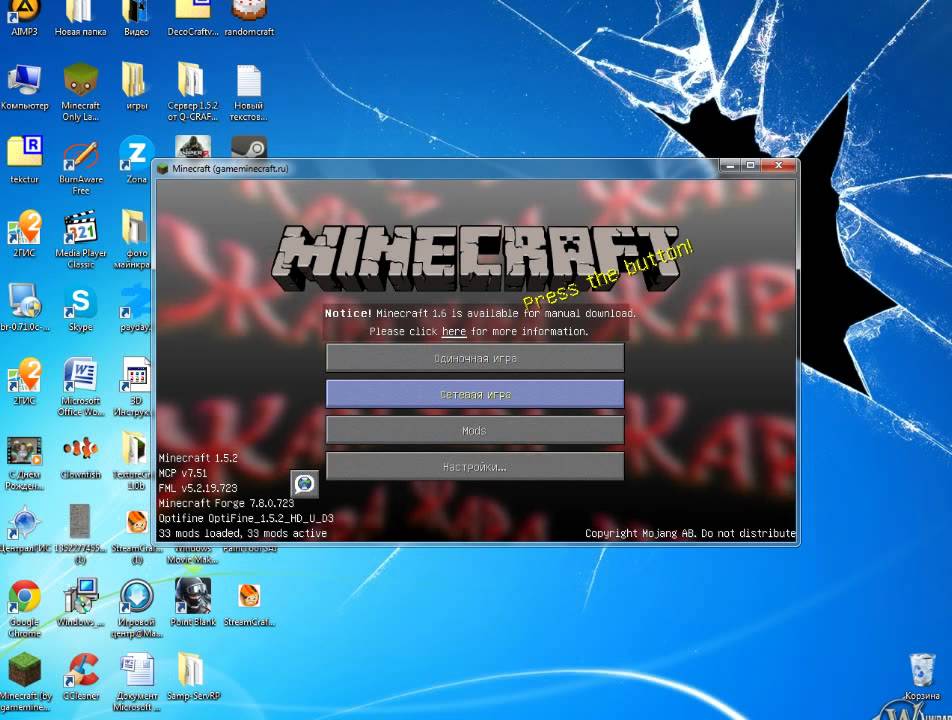Viewport: 952px width, 720px height.
Task: Click the 'Minecraft 1.5.2' version text
Action: tap(198, 458)
